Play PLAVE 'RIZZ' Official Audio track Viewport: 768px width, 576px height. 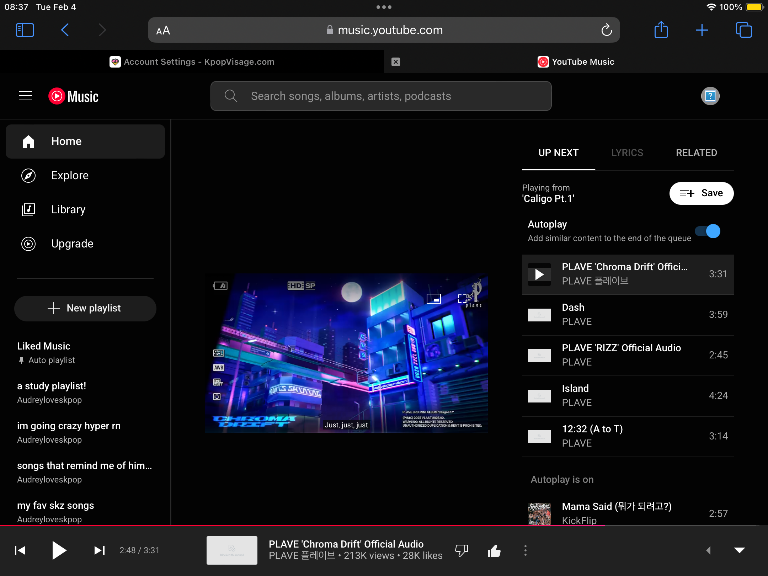(628, 355)
